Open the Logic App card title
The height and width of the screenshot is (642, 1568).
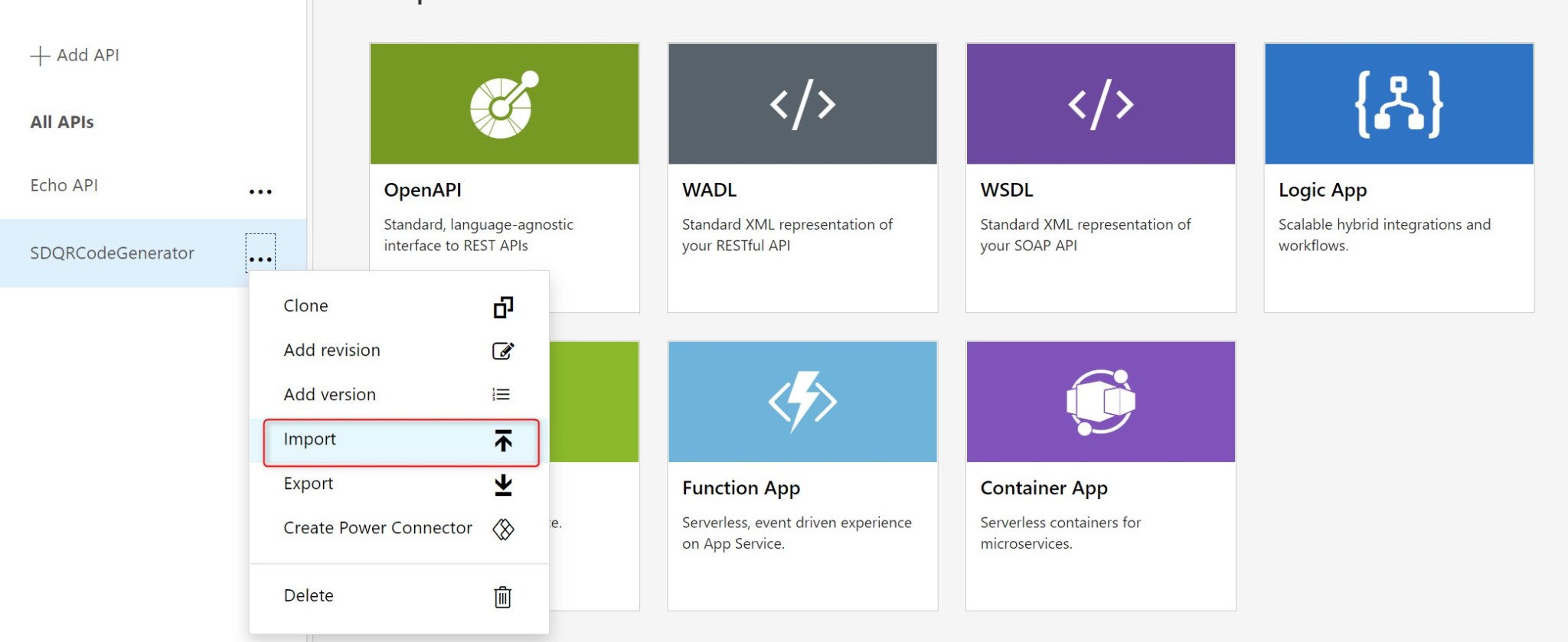click(x=1322, y=190)
